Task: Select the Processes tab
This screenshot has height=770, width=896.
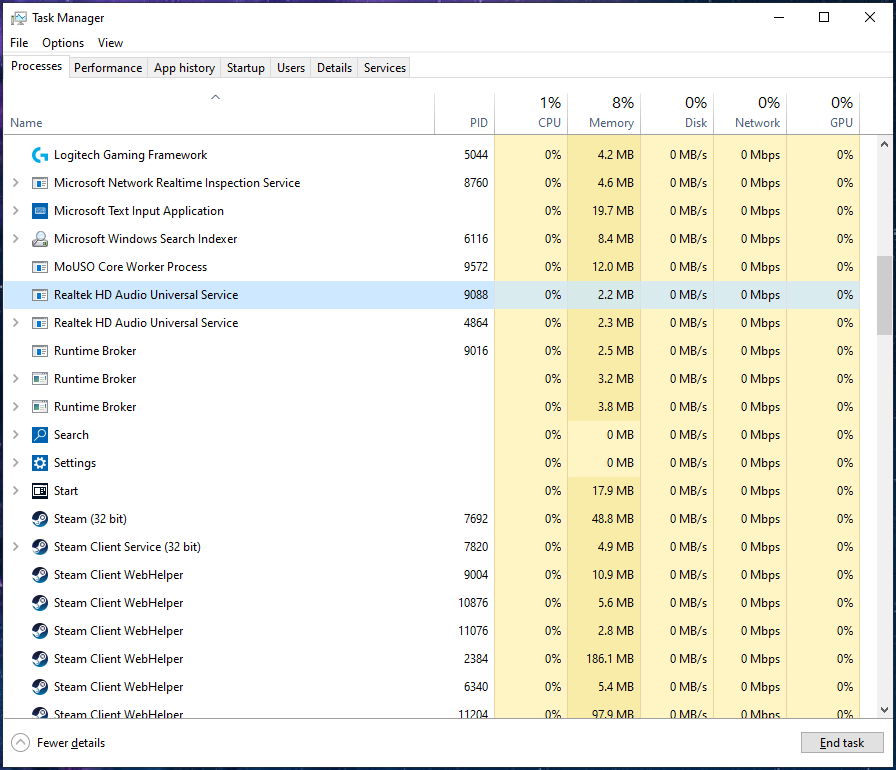Action: (x=37, y=66)
